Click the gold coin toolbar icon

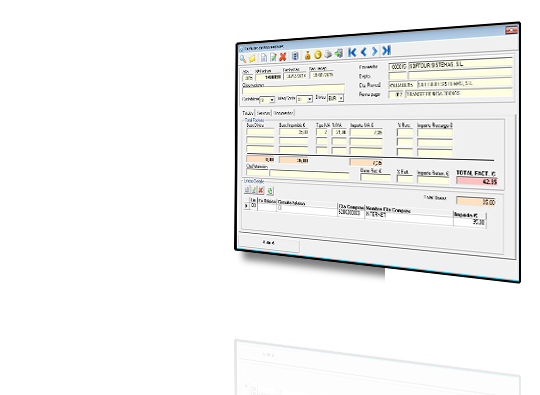tap(318, 54)
